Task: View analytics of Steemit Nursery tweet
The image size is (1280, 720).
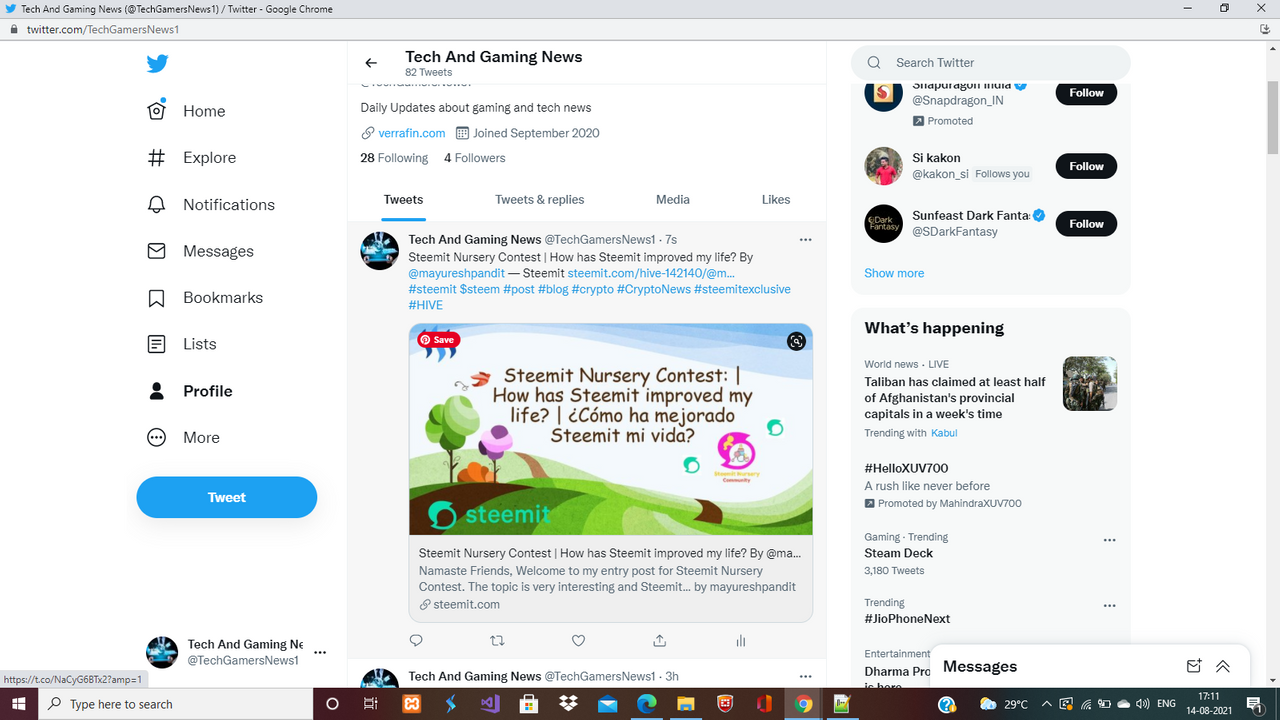Action: point(741,640)
